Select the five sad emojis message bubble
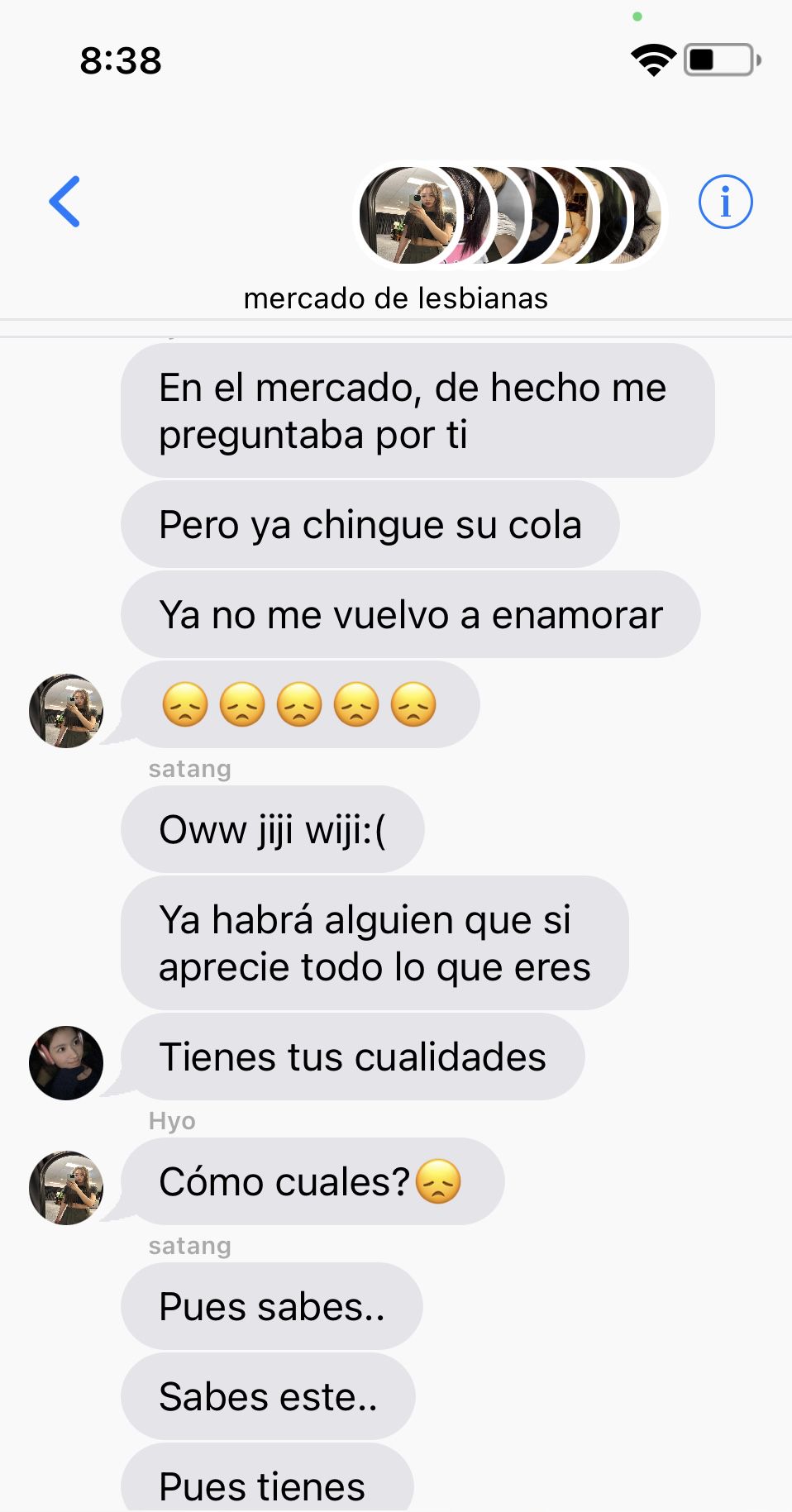The width and height of the screenshot is (792, 1512). [x=300, y=705]
